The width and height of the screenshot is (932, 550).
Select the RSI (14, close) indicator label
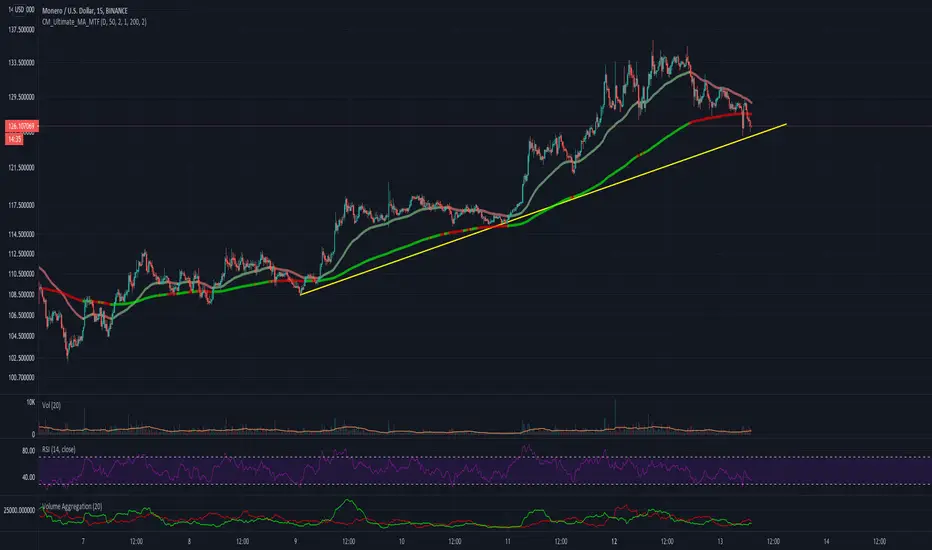click(59, 450)
